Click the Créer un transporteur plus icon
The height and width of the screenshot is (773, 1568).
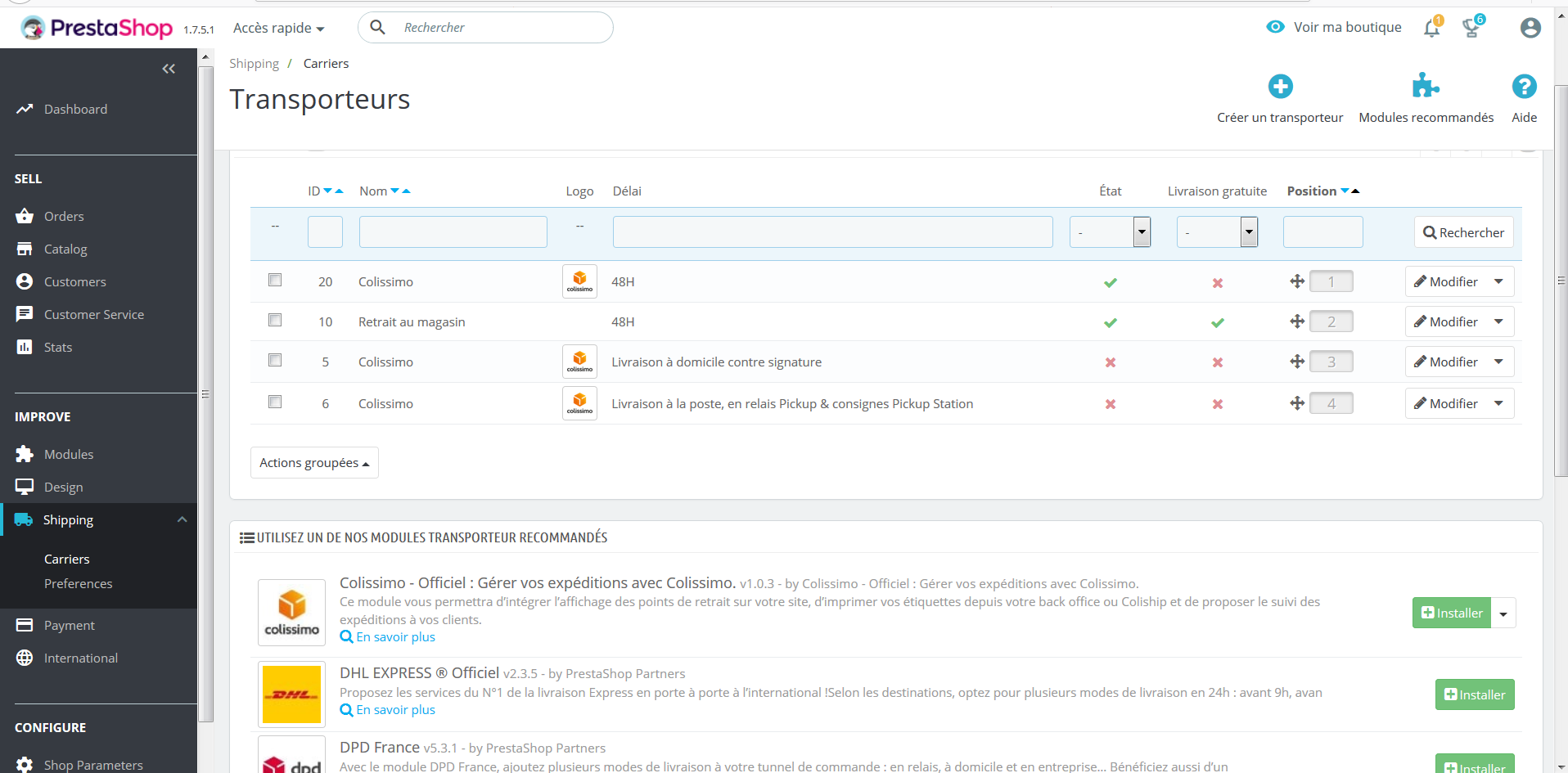1280,87
